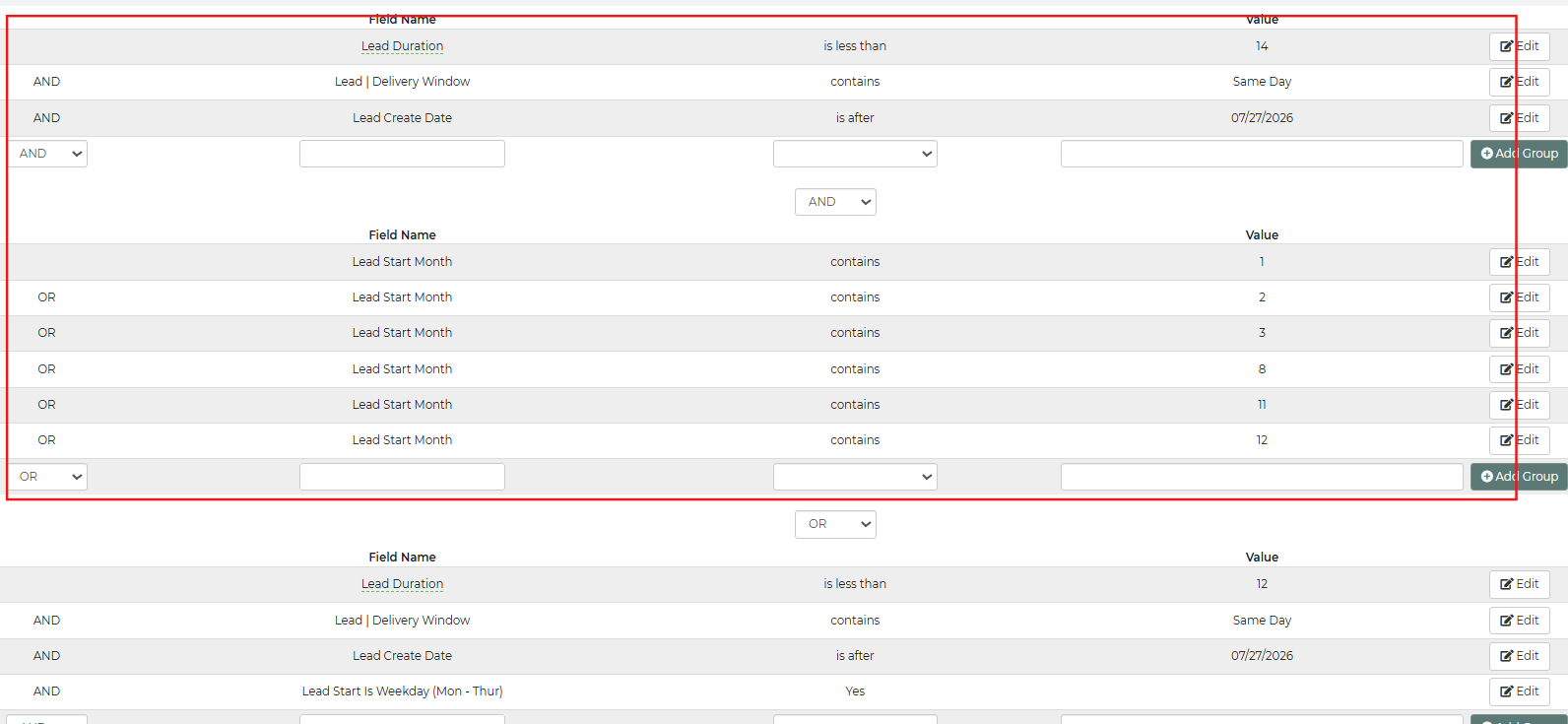
Task: Edit Lead Start Month contains 8 row
Action: tap(1520, 369)
